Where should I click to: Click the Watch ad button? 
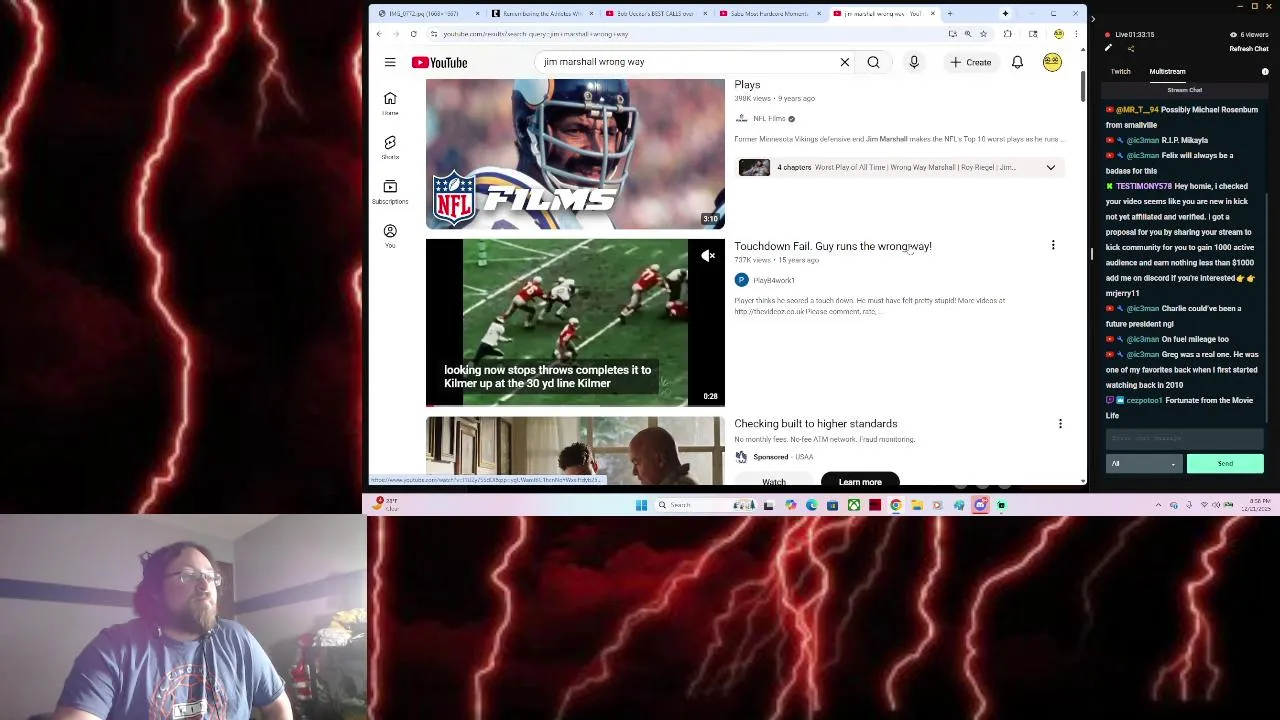774,481
